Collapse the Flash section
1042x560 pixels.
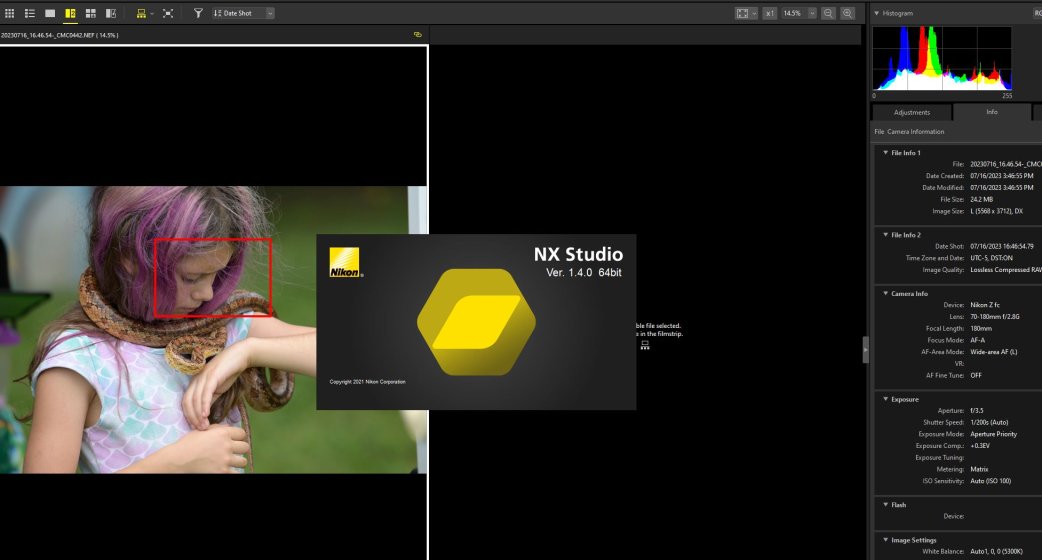886,505
